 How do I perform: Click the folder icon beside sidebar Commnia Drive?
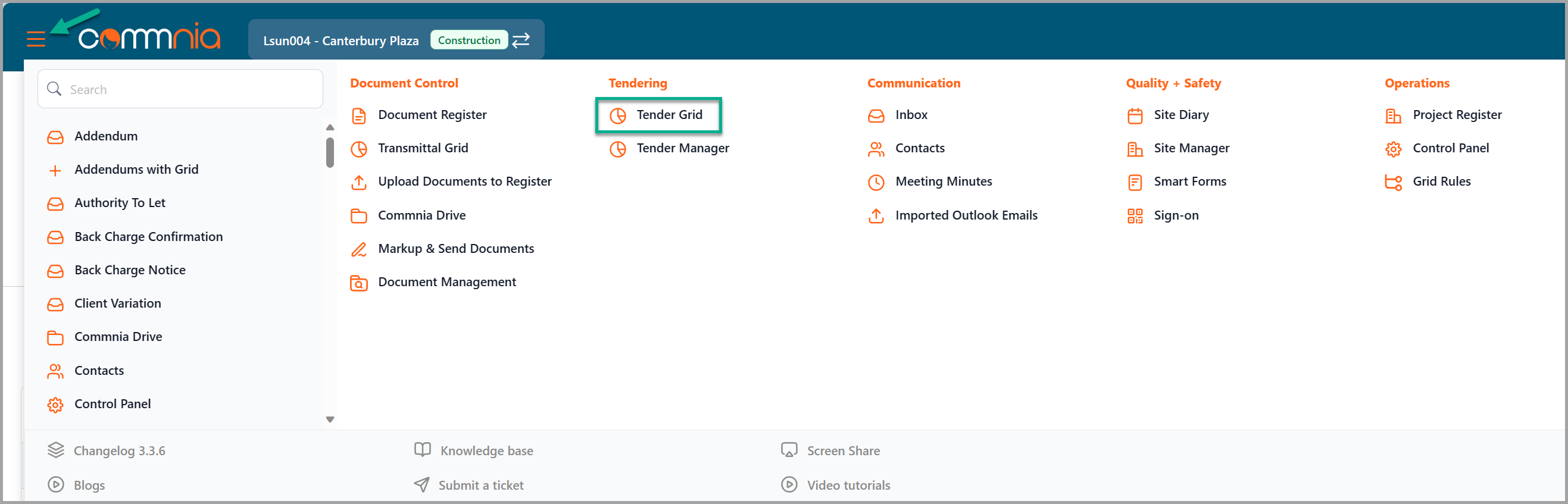pyautogui.click(x=55, y=338)
